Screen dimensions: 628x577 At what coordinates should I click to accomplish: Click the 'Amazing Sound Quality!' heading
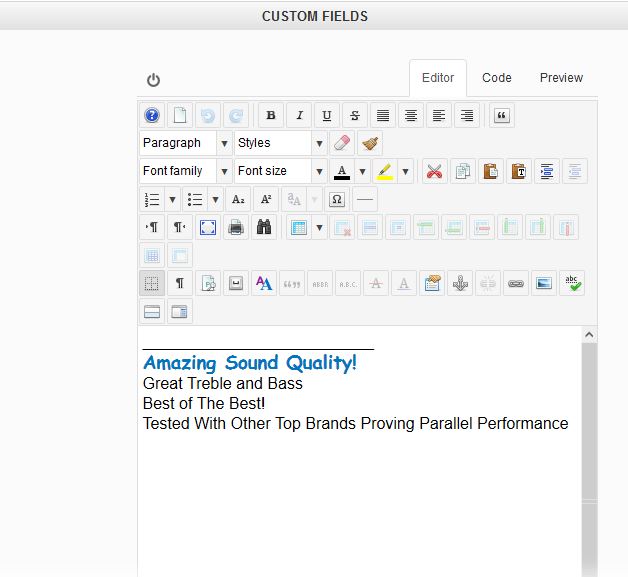(x=250, y=363)
